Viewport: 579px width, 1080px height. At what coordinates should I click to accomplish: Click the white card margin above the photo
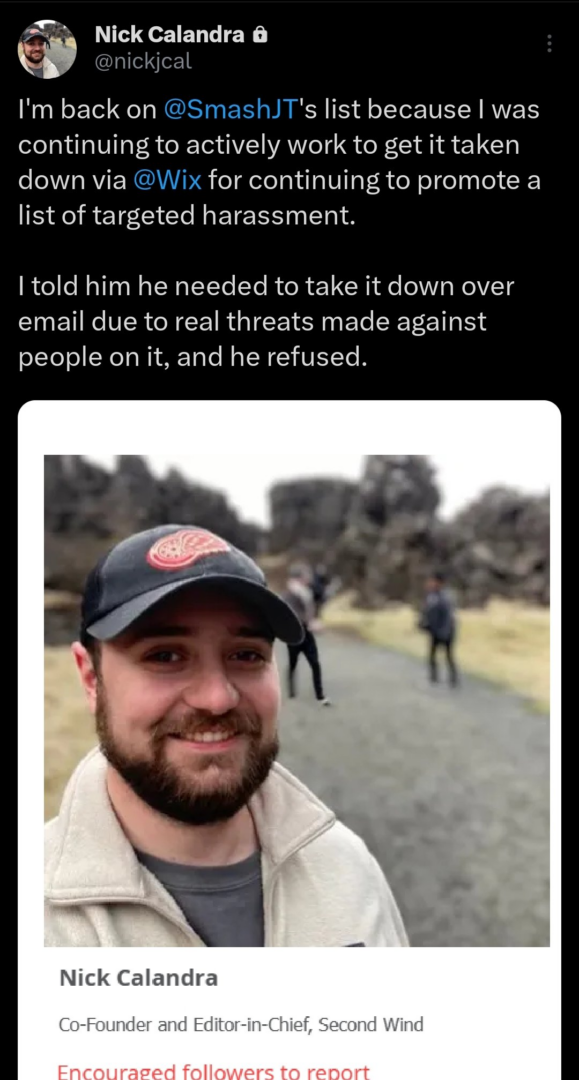pyautogui.click(x=289, y=427)
